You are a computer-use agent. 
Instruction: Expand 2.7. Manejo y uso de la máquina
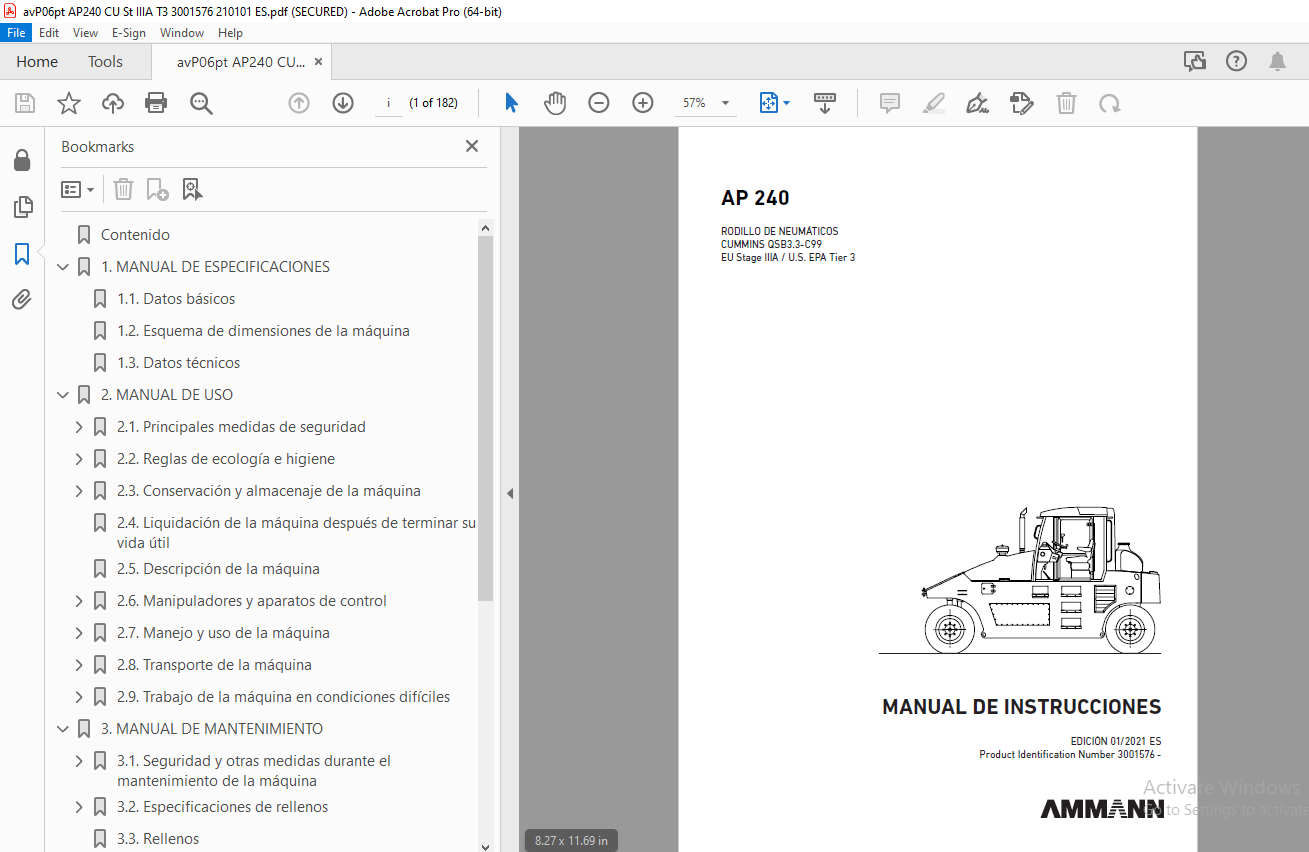[x=79, y=633]
